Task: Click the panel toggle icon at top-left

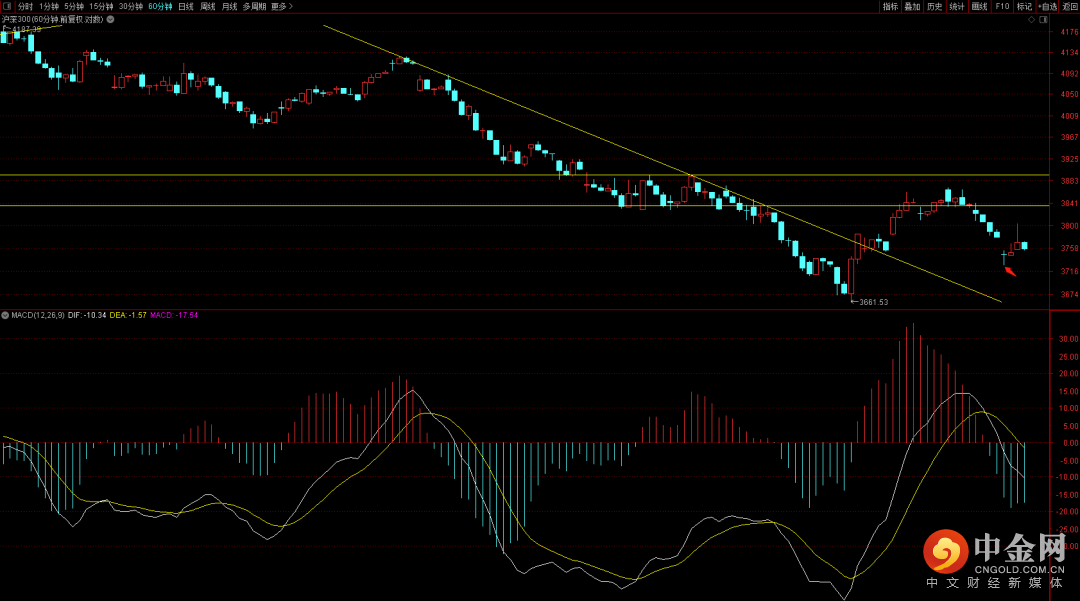Action: pos(8,6)
